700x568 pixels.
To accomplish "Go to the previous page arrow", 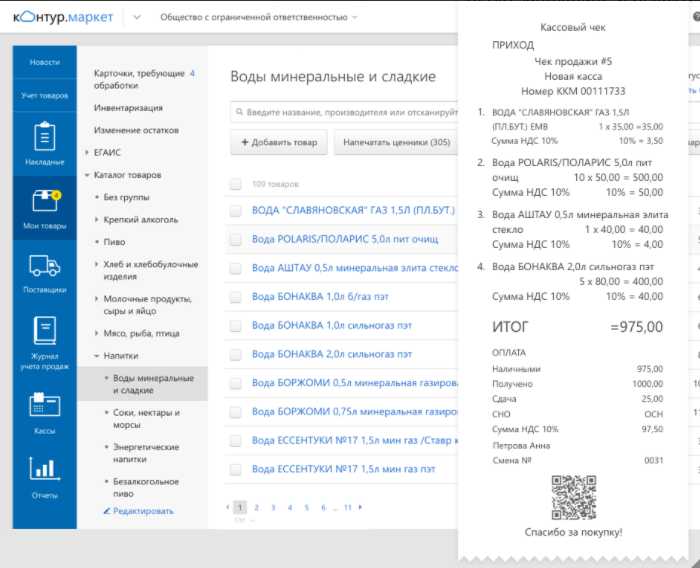I will (228, 507).
